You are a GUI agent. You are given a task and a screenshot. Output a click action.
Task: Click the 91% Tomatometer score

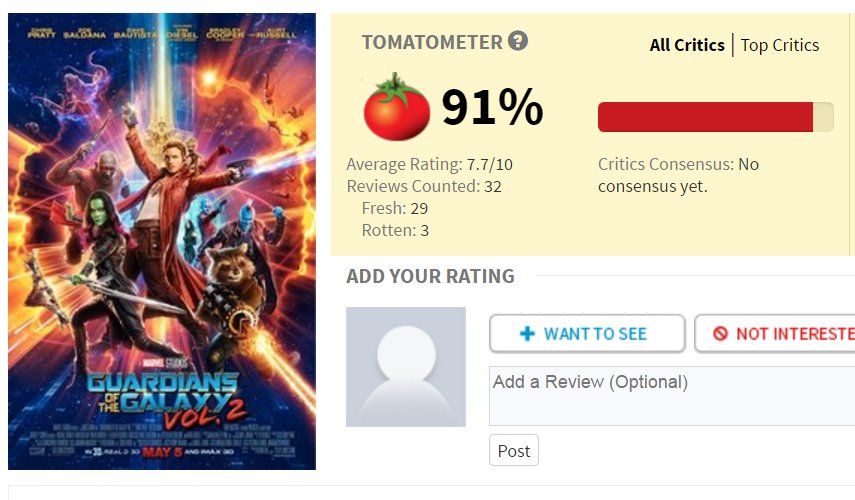pyautogui.click(x=492, y=108)
